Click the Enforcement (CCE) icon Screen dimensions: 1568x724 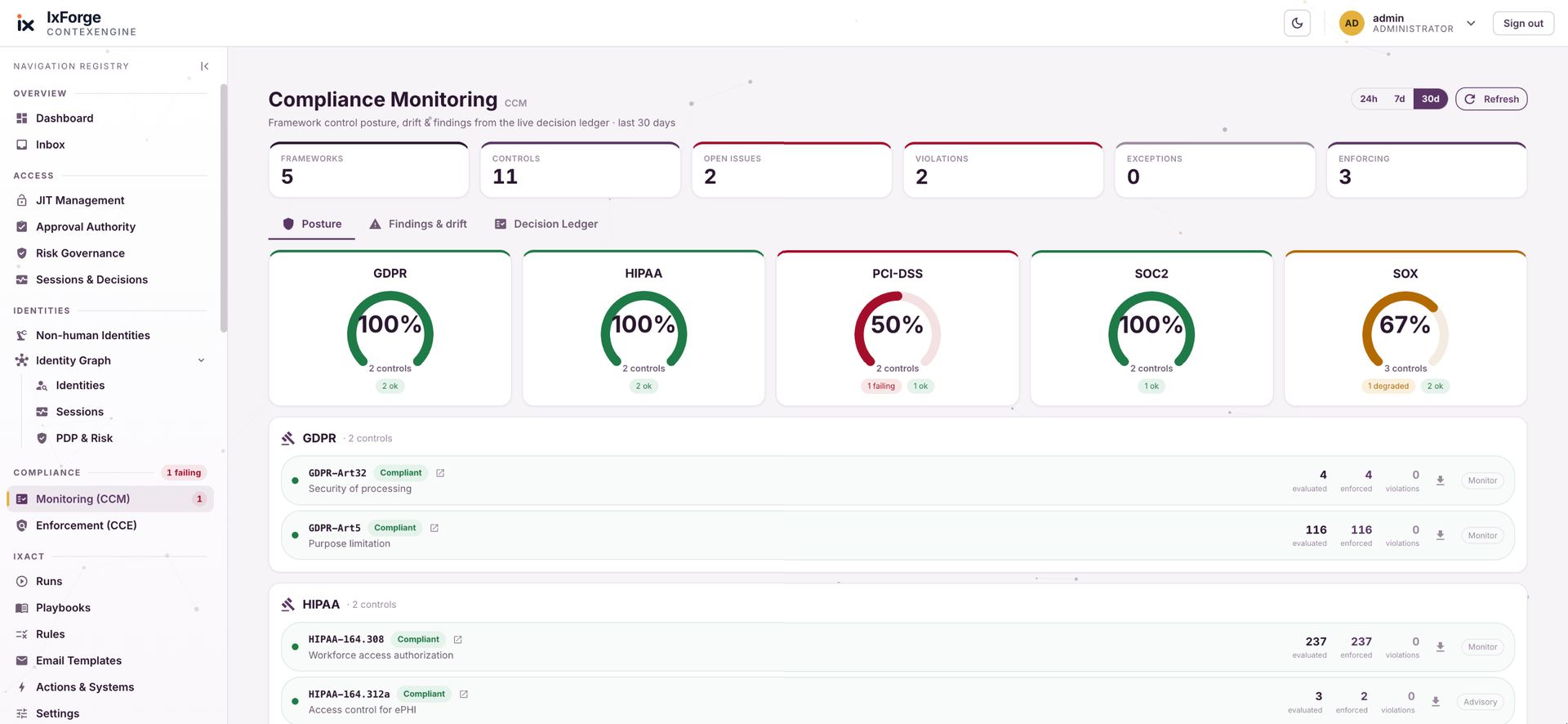tap(22, 525)
